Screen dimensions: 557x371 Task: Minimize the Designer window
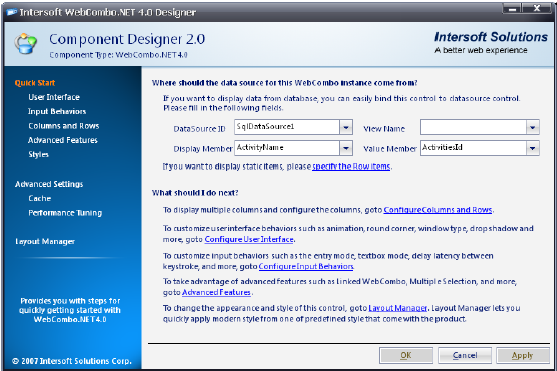(x=512, y=9)
